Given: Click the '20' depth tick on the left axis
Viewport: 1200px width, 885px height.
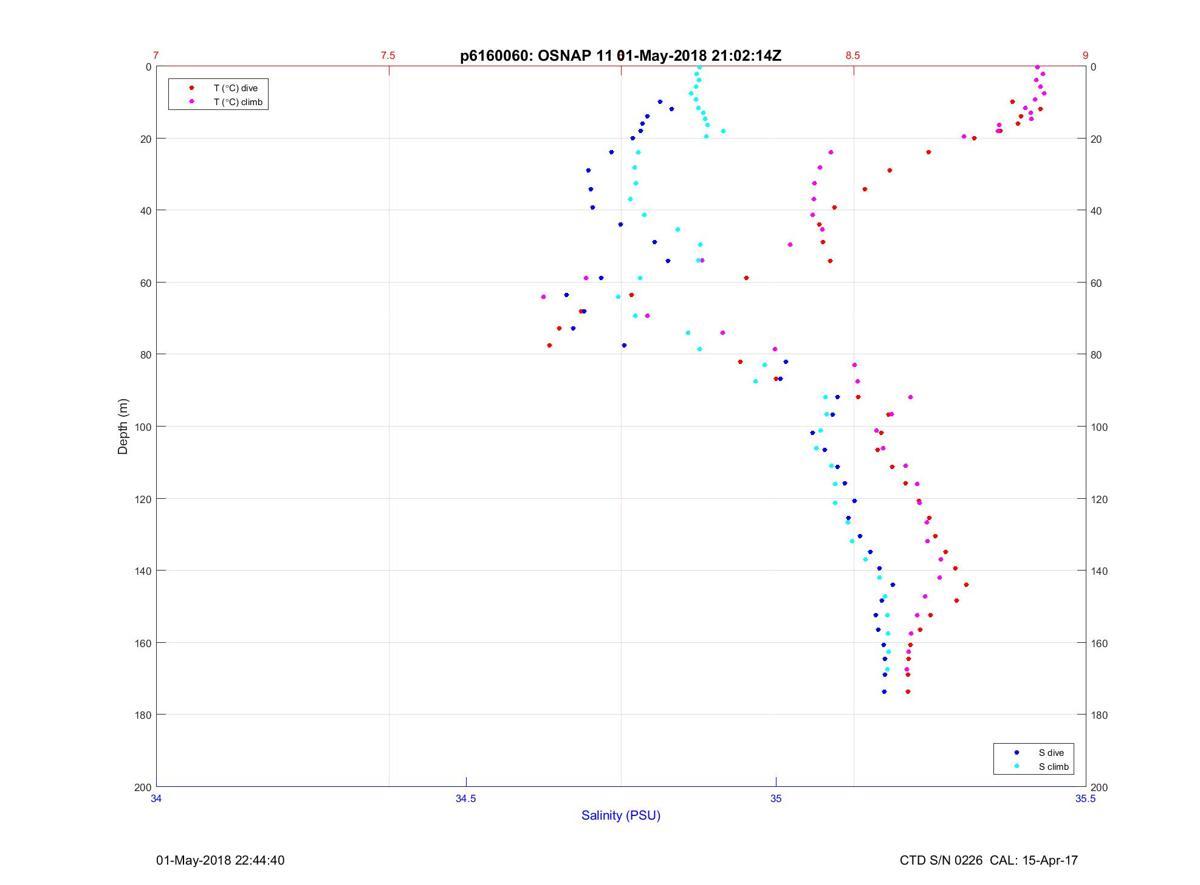Looking at the screenshot, I should [145, 139].
